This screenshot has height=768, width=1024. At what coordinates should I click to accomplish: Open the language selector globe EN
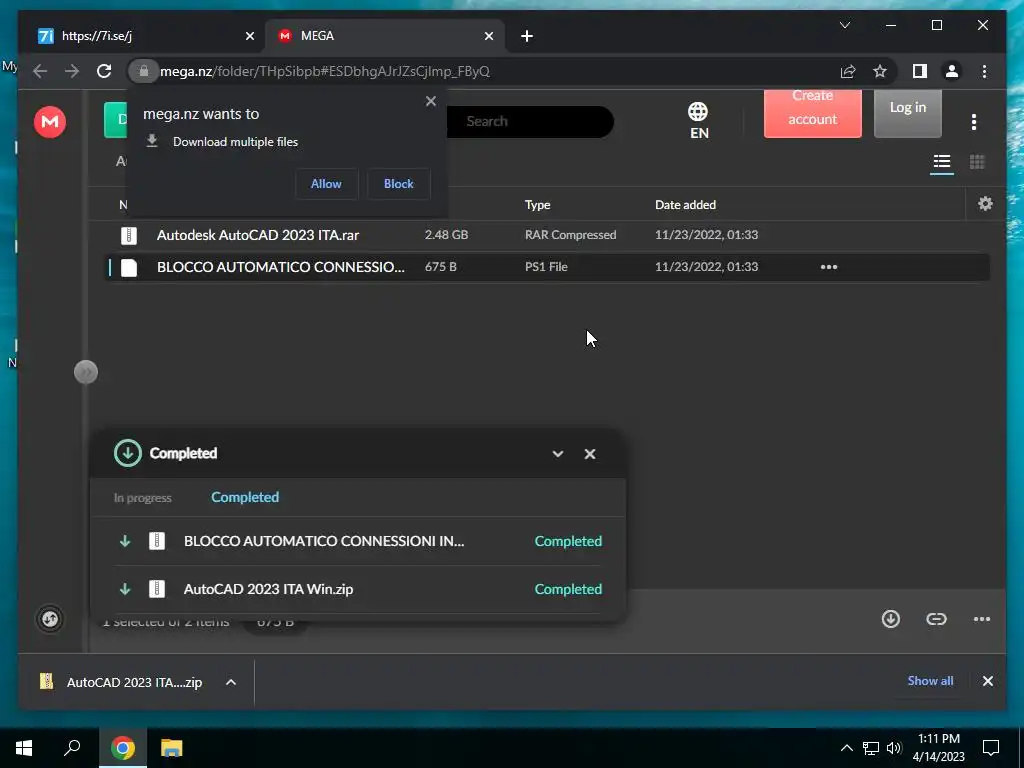coord(698,121)
